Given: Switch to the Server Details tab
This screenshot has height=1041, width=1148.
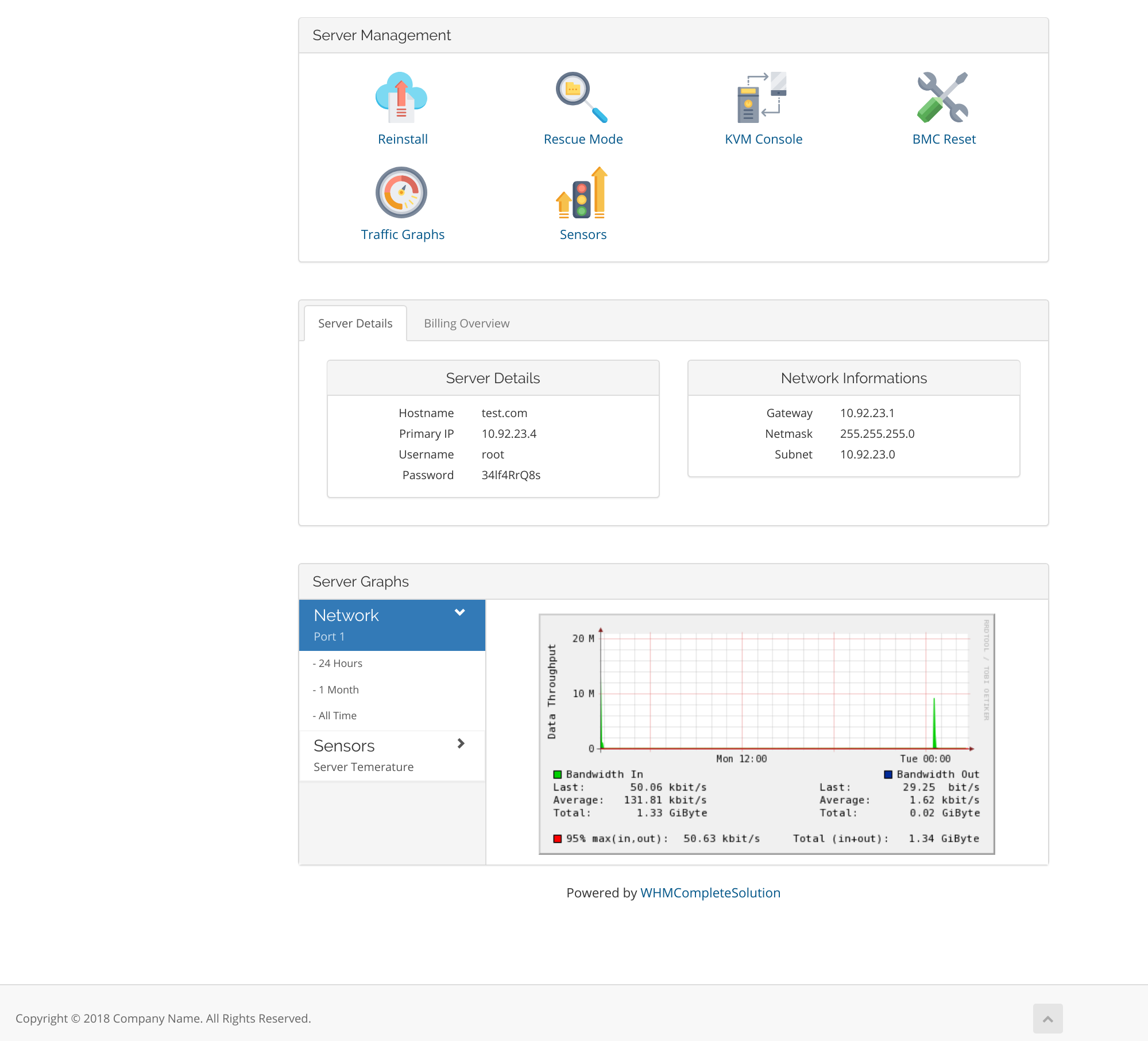Looking at the screenshot, I should (x=355, y=323).
